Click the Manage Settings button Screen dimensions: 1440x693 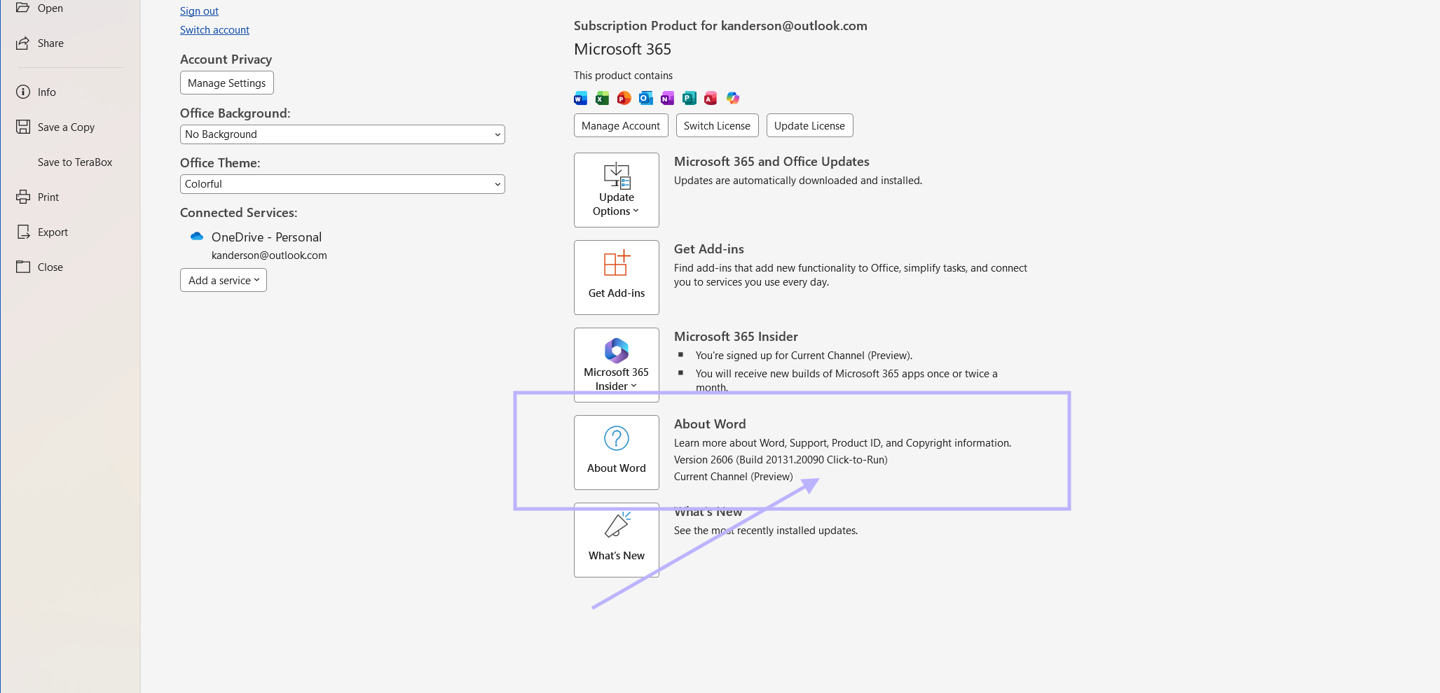(227, 83)
